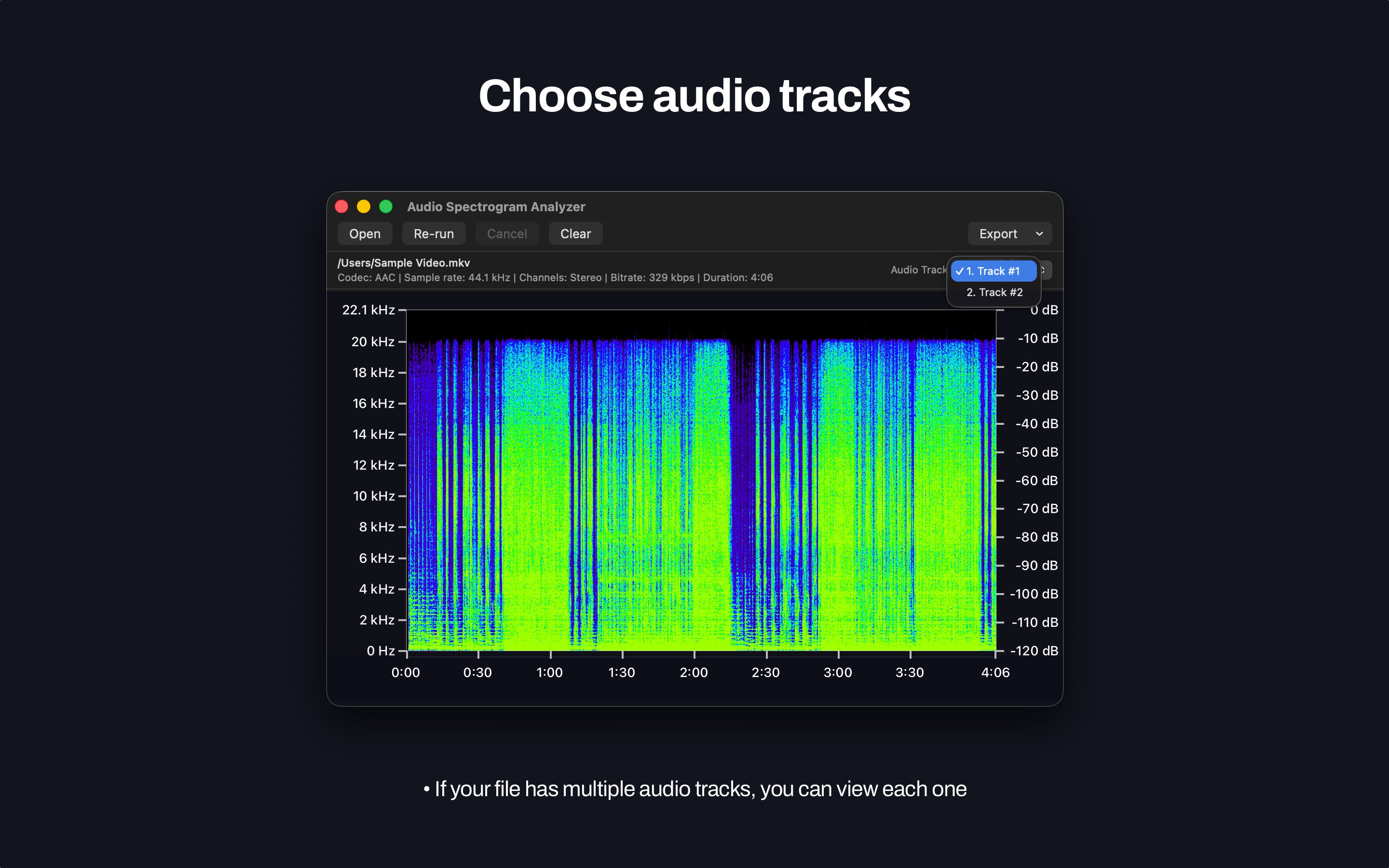The image size is (1389, 868).
Task: Click the -60 dB scale label
Action: click(x=1036, y=480)
